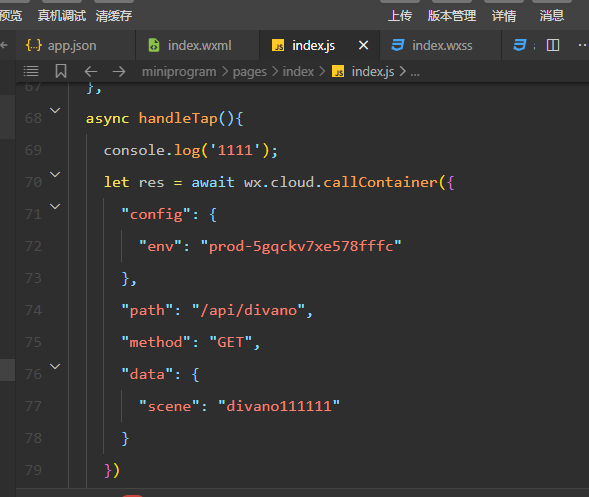Viewport: 589px width, 497px height.
Task: Click the 上传 upload button
Action: (x=400, y=16)
